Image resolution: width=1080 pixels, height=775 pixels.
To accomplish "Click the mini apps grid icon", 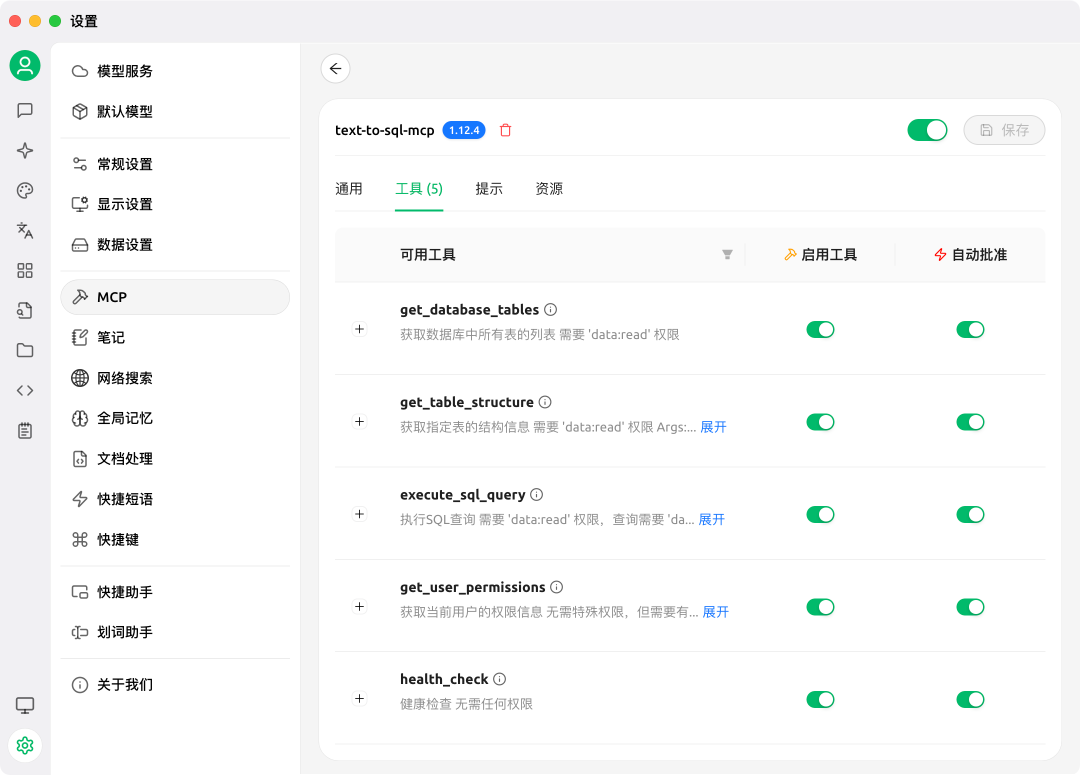I will coord(24,270).
